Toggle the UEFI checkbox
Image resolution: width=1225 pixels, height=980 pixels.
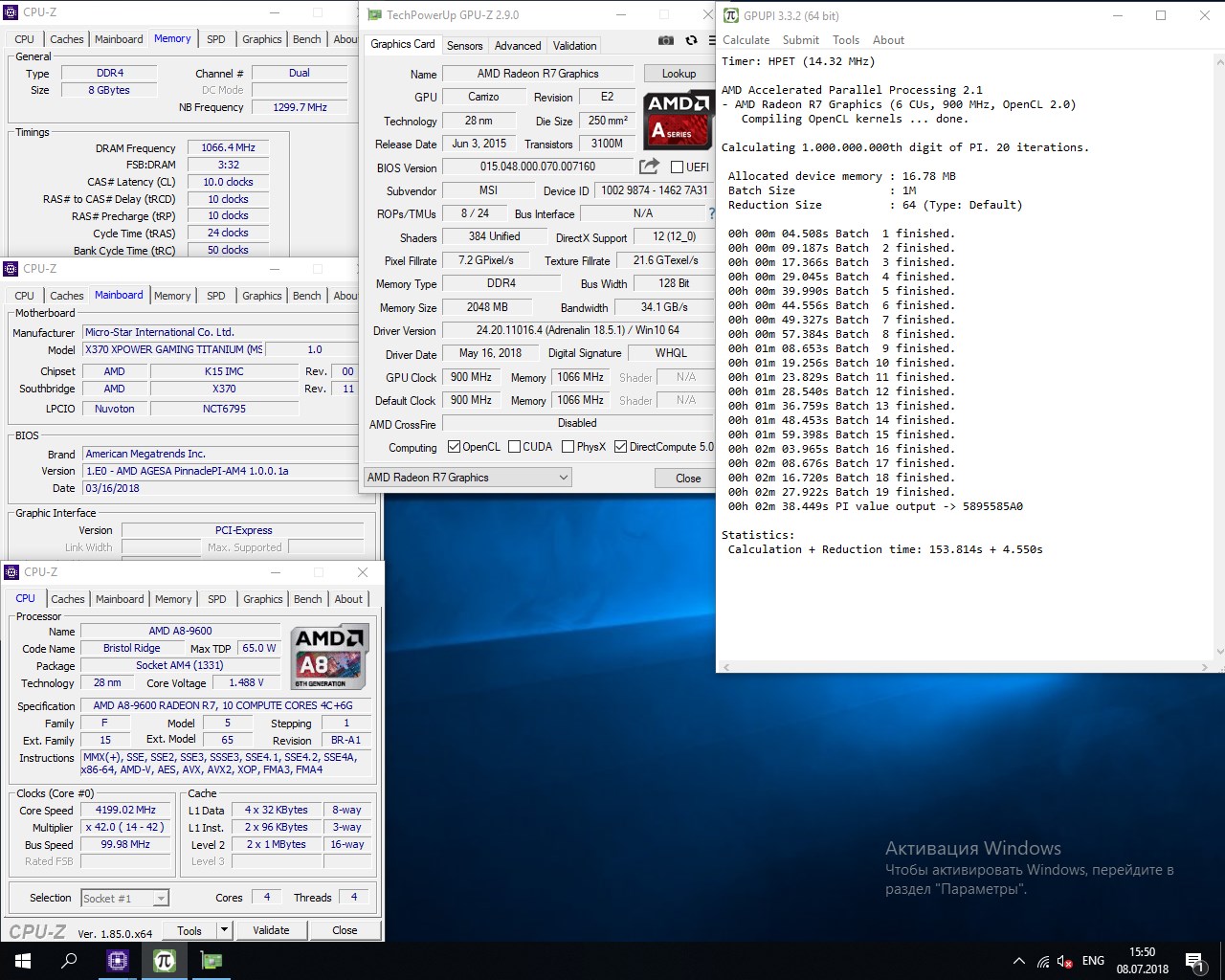(678, 167)
